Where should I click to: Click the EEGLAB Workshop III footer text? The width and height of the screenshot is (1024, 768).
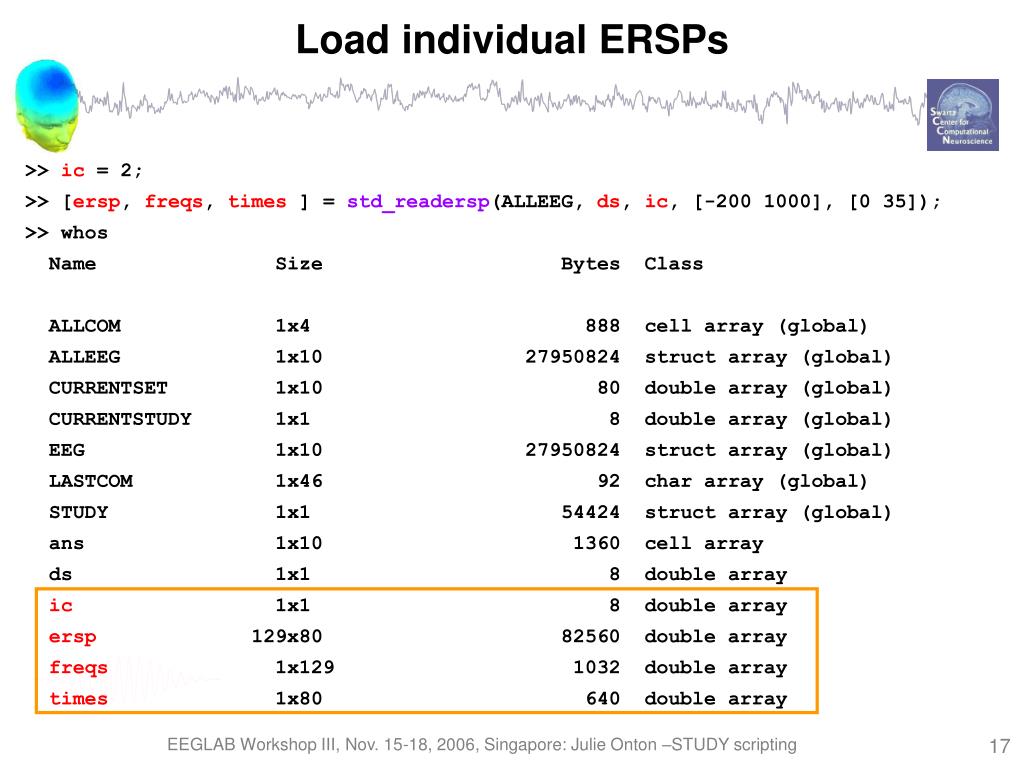tap(482, 744)
